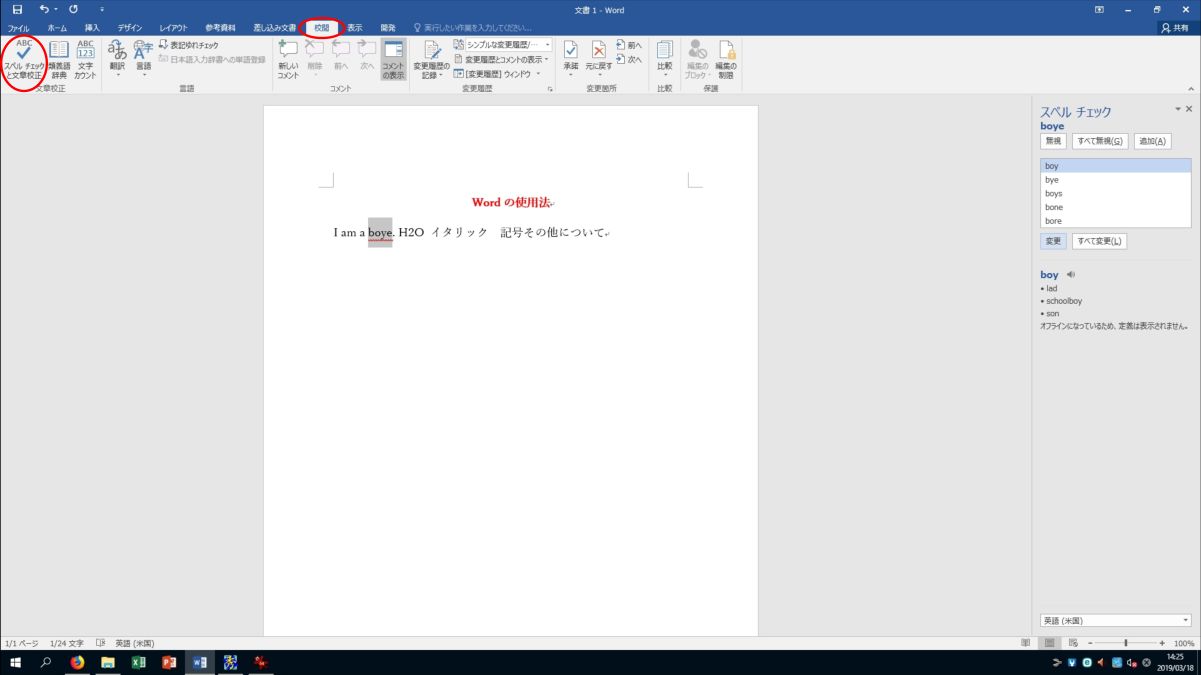Insert 新しいコメント

pyautogui.click(x=288, y=60)
